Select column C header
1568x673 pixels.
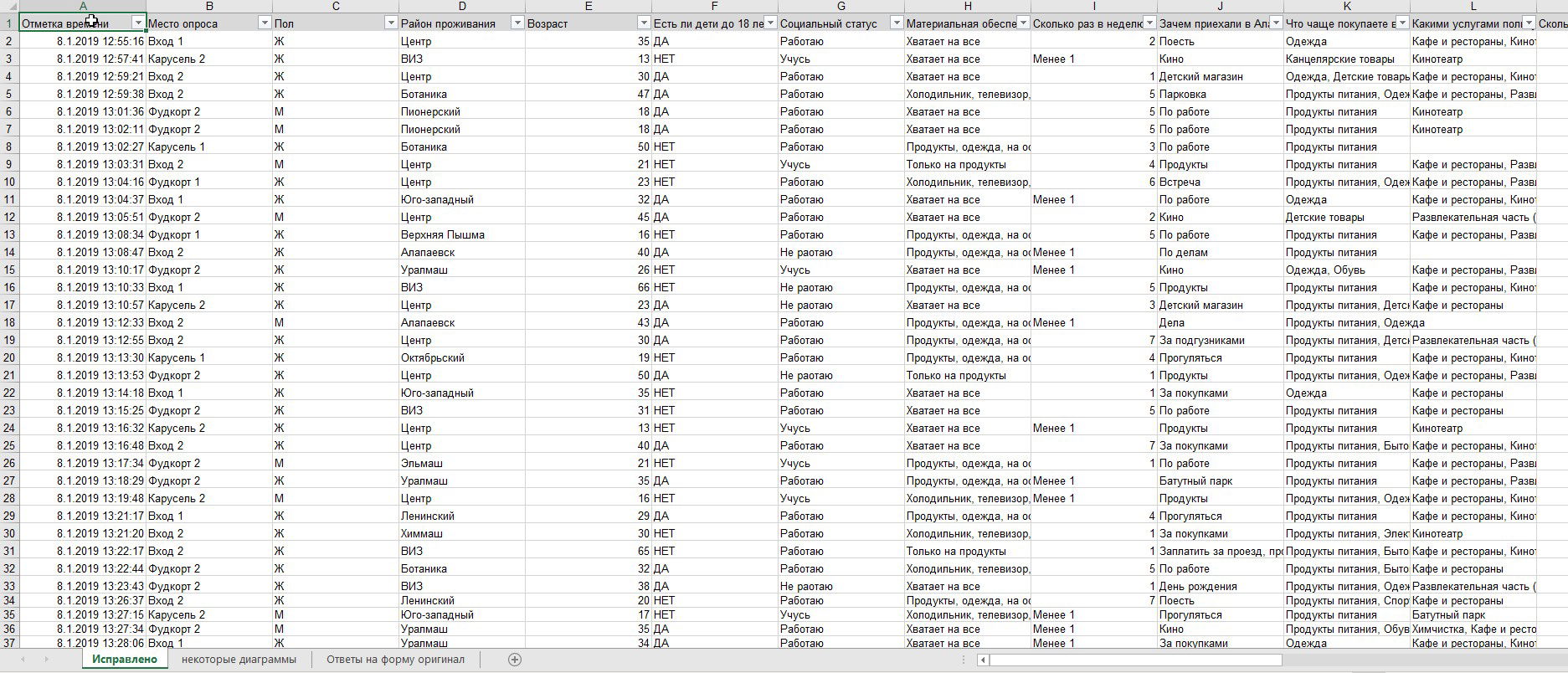(x=336, y=6)
